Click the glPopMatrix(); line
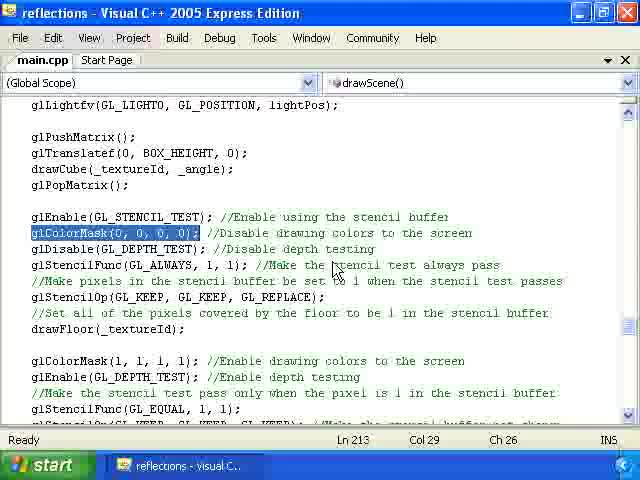This screenshot has width=640, height=480. coord(80,185)
